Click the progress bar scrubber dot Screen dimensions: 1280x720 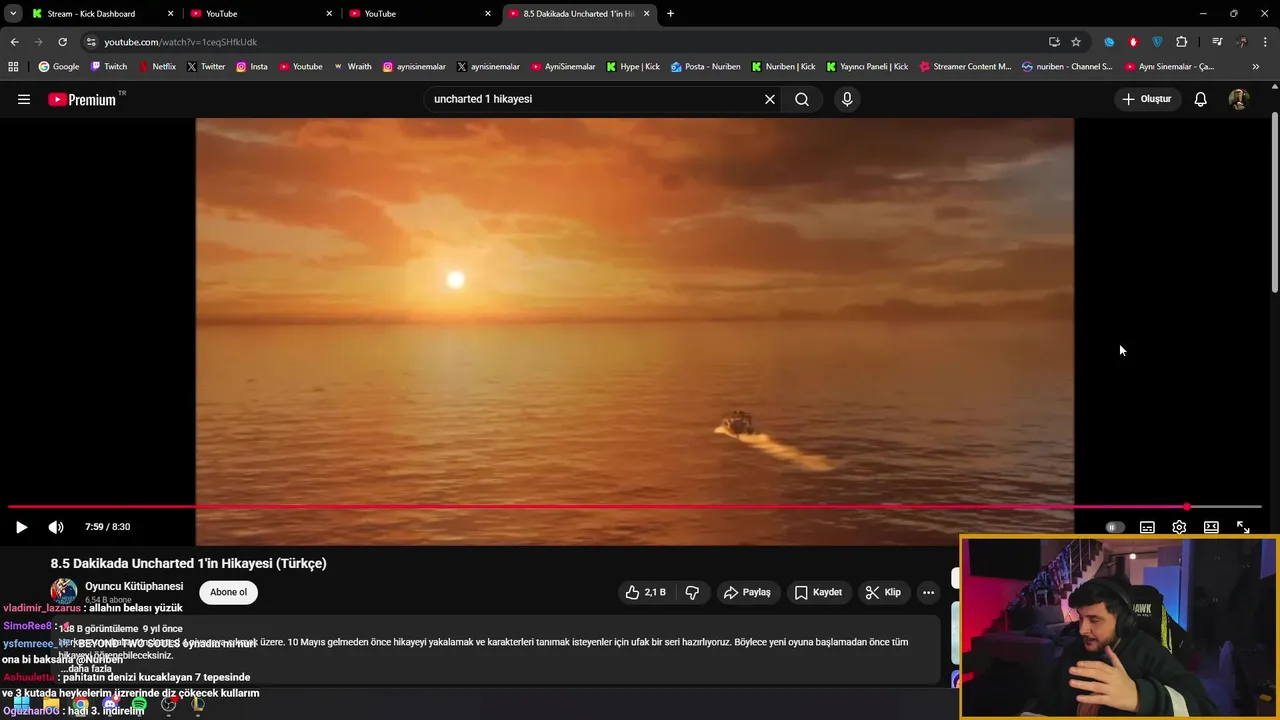1187,507
